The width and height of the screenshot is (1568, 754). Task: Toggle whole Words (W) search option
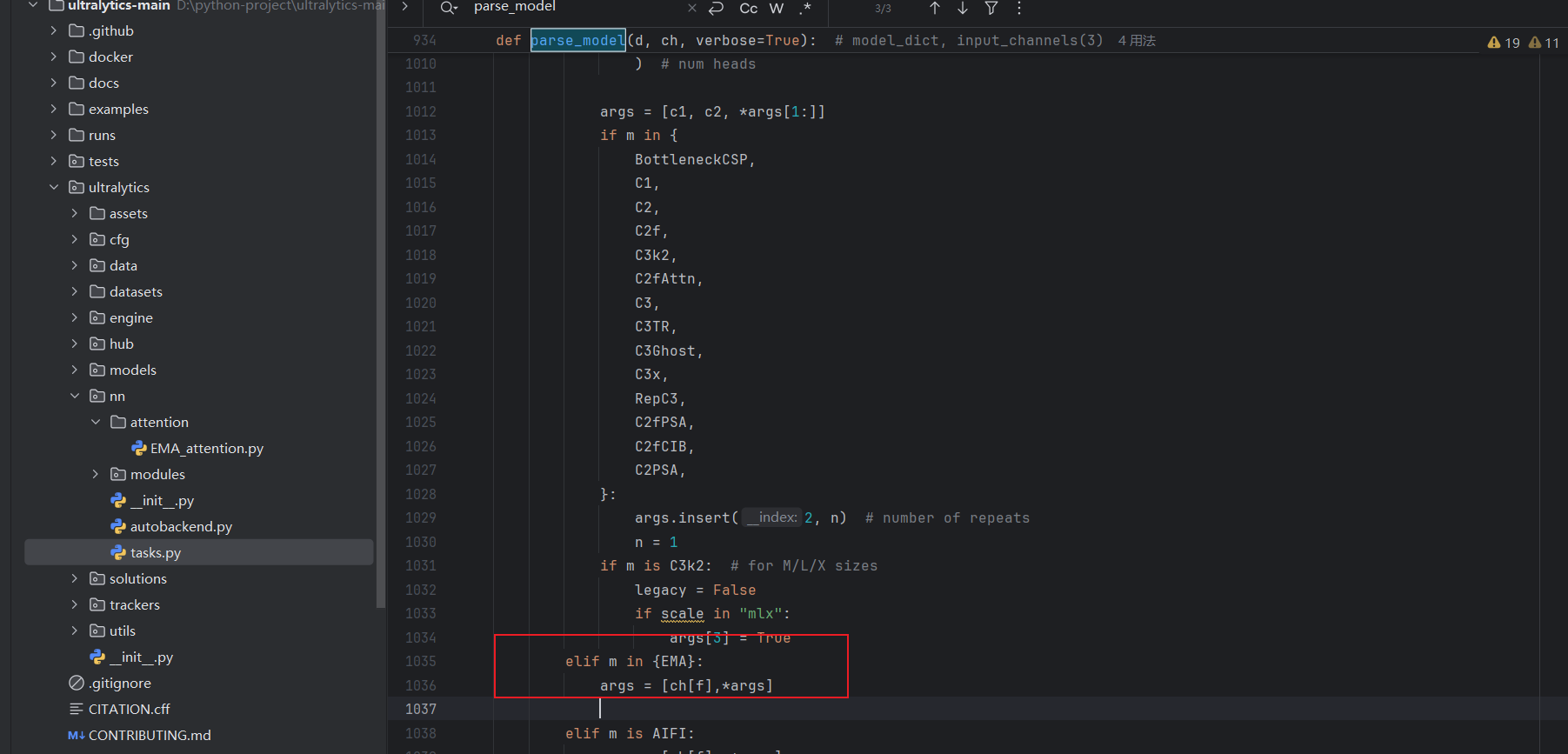point(777,8)
